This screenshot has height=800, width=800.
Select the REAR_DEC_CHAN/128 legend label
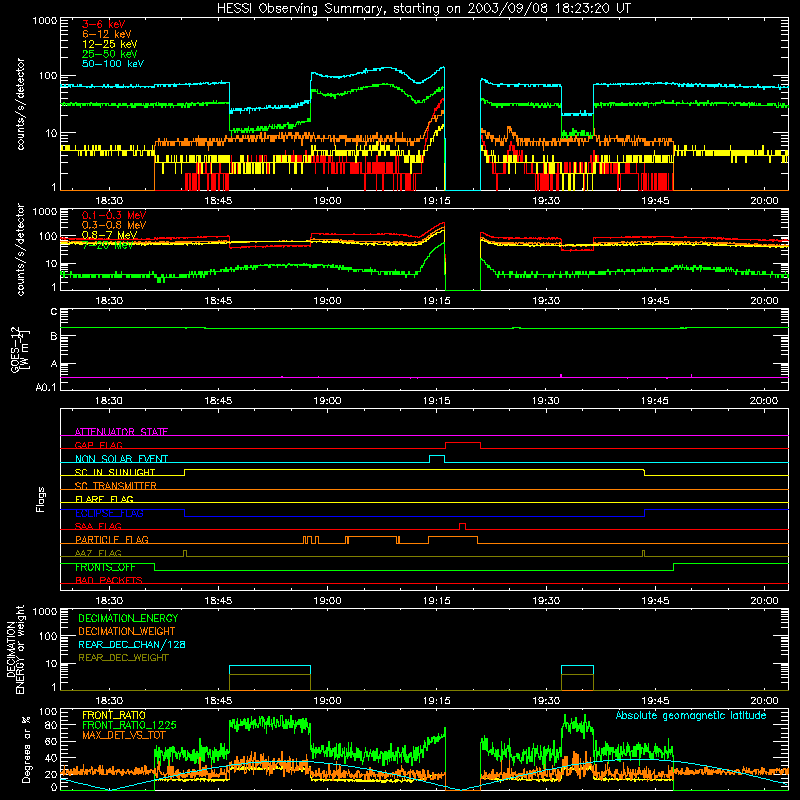[132, 644]
